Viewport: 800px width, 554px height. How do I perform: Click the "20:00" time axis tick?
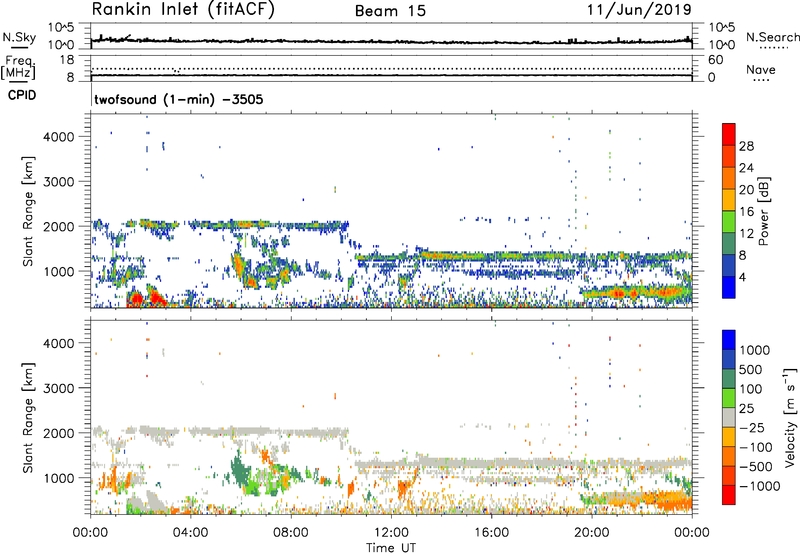[591, 533]
